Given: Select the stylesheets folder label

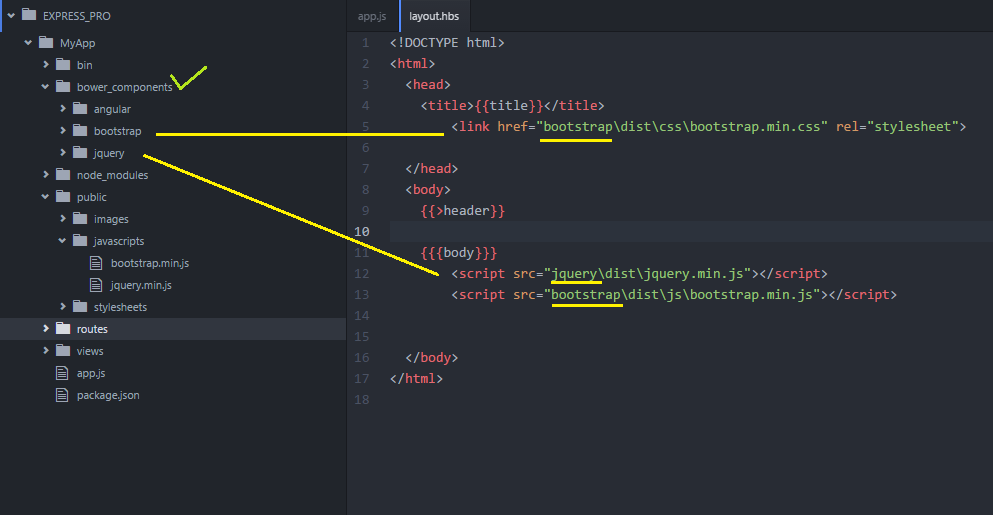Looking at the screenshot, I should coord(120,307).
